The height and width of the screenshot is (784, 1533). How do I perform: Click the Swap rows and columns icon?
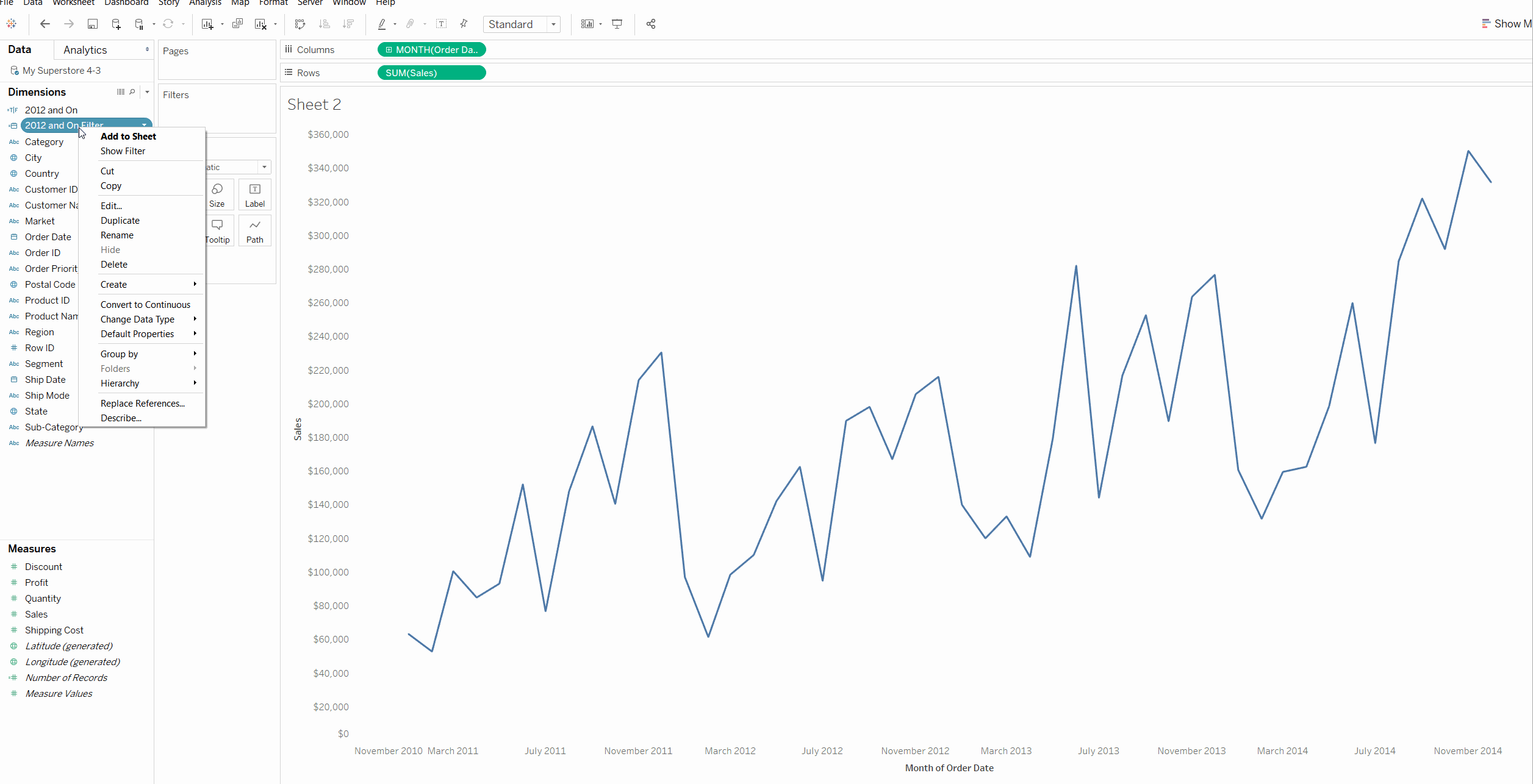[299, 23]
